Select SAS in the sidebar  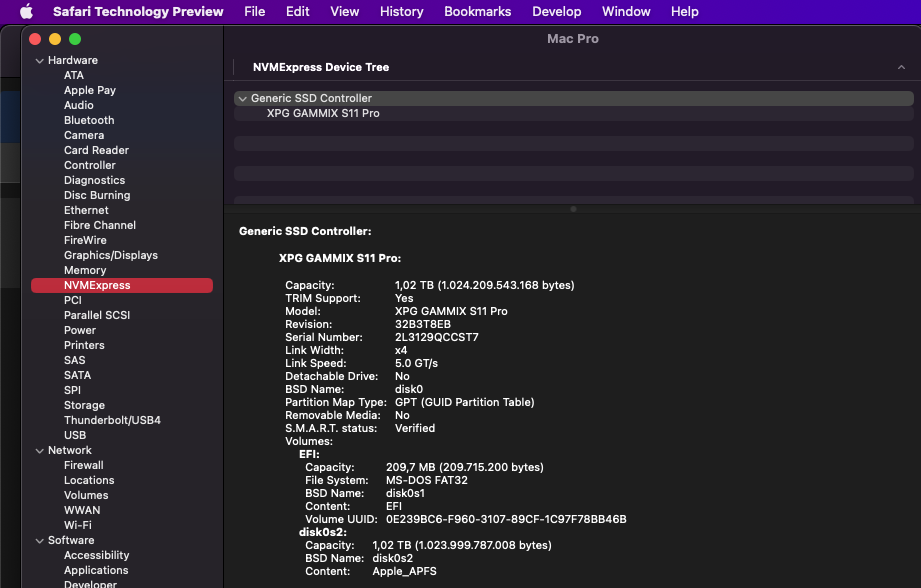click(x=75, y=360)
